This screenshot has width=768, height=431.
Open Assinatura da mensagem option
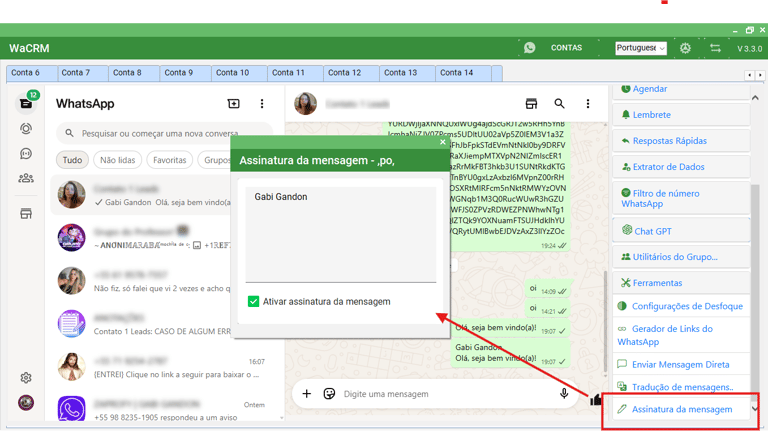(x=681, y=409)
